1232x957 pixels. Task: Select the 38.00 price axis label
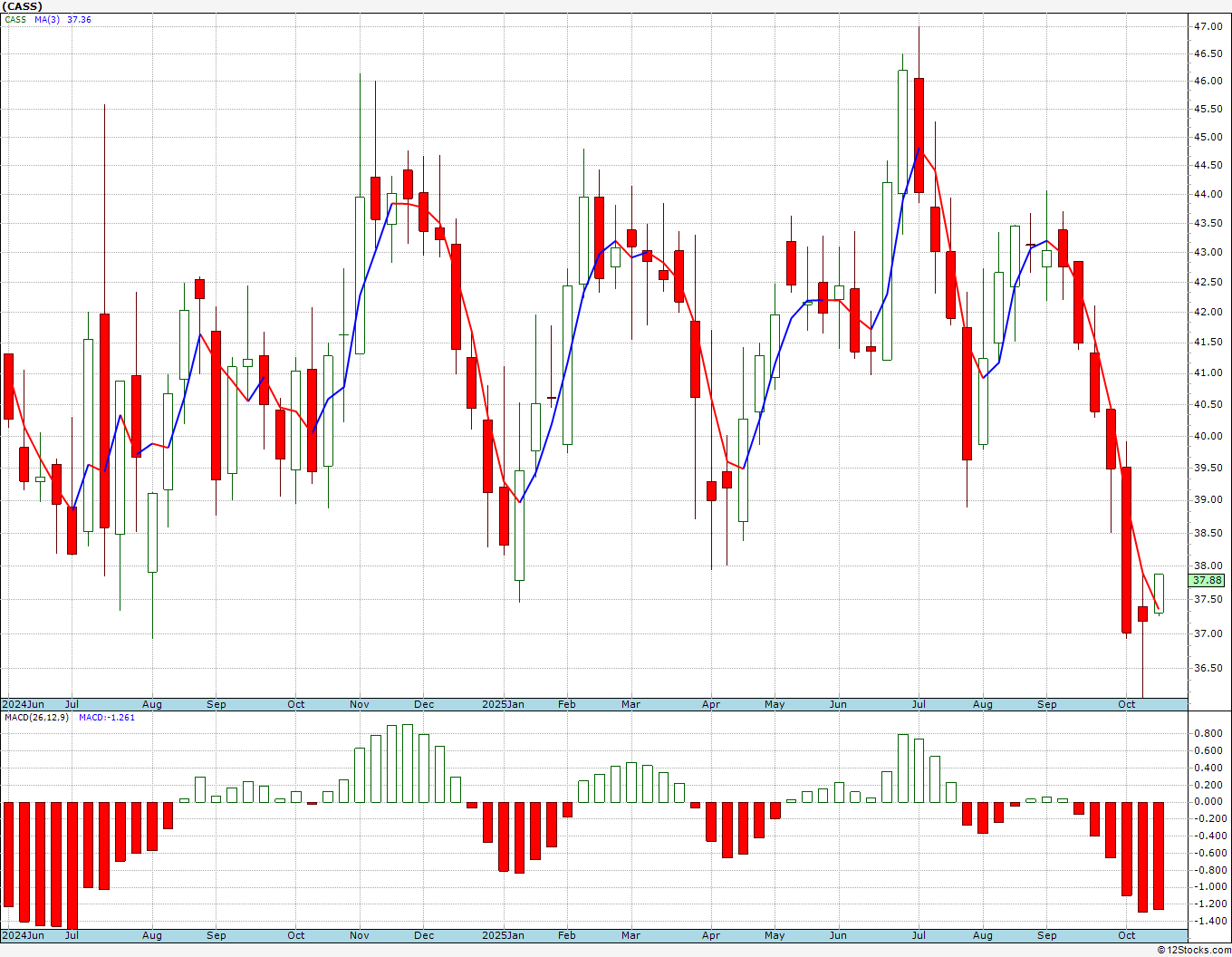tap(1208, 565)
